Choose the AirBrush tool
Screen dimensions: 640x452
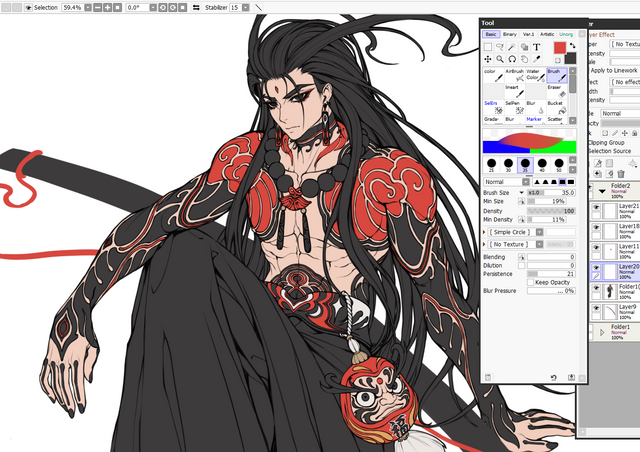coord(514,75)
